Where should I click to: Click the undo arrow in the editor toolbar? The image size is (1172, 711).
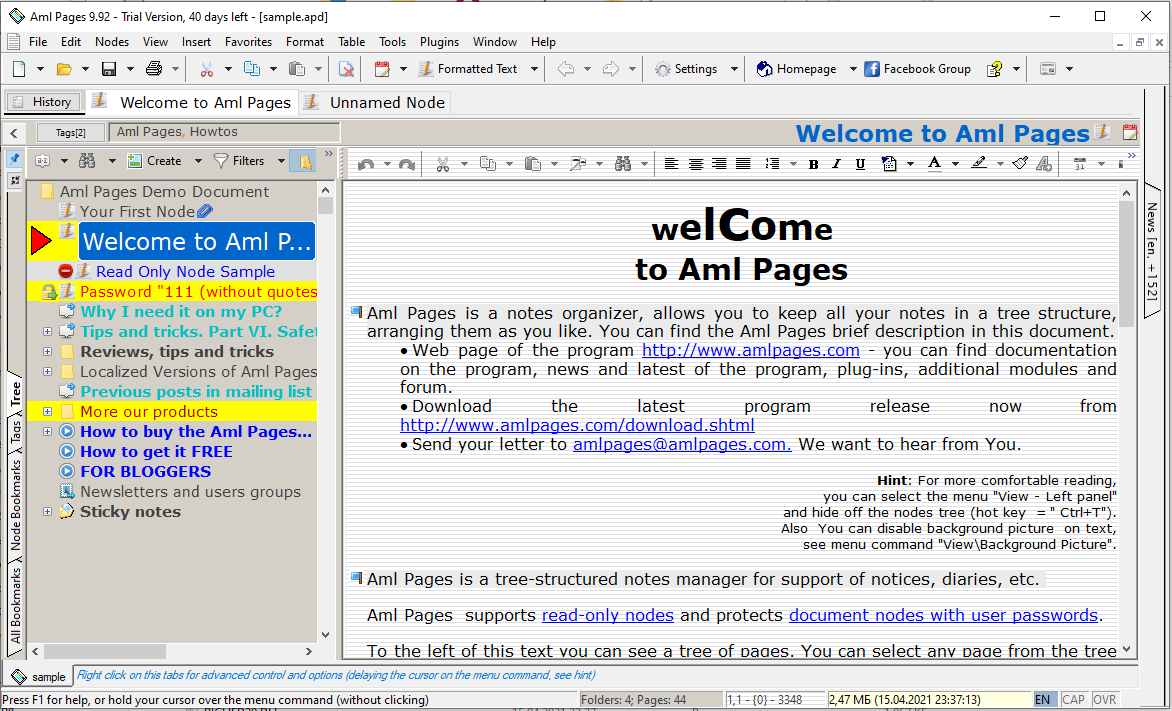pyautogui.click(x=366, y=164)
